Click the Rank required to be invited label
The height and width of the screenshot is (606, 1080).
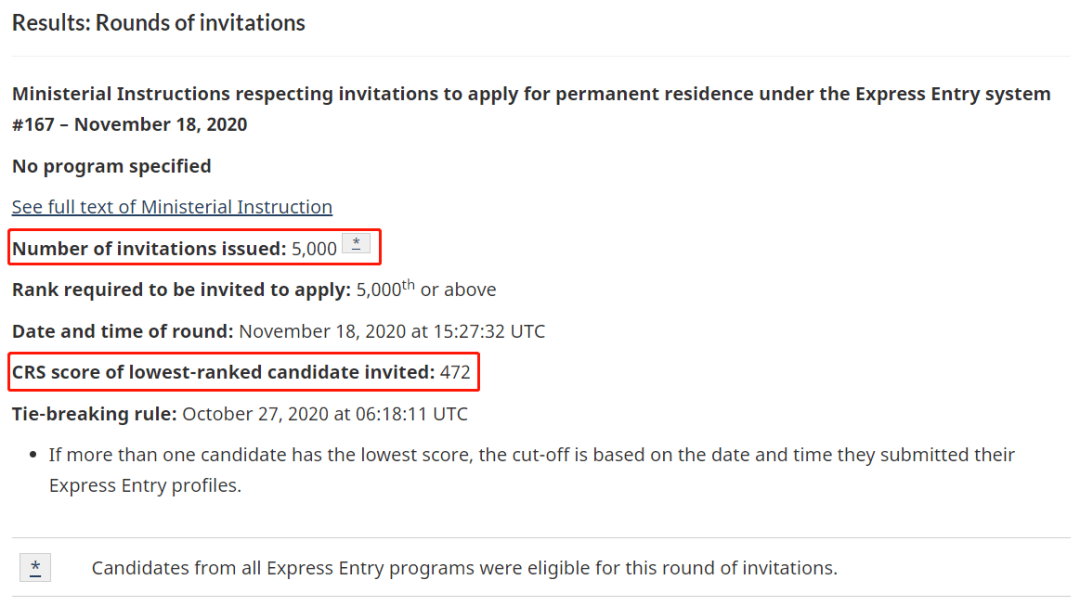182,289
